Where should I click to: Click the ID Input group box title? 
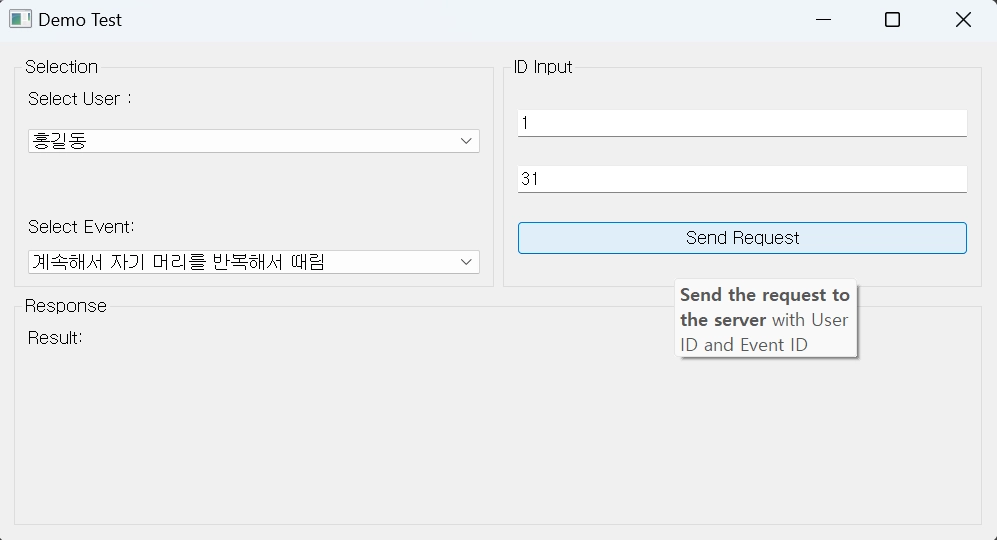click(543, 67)
